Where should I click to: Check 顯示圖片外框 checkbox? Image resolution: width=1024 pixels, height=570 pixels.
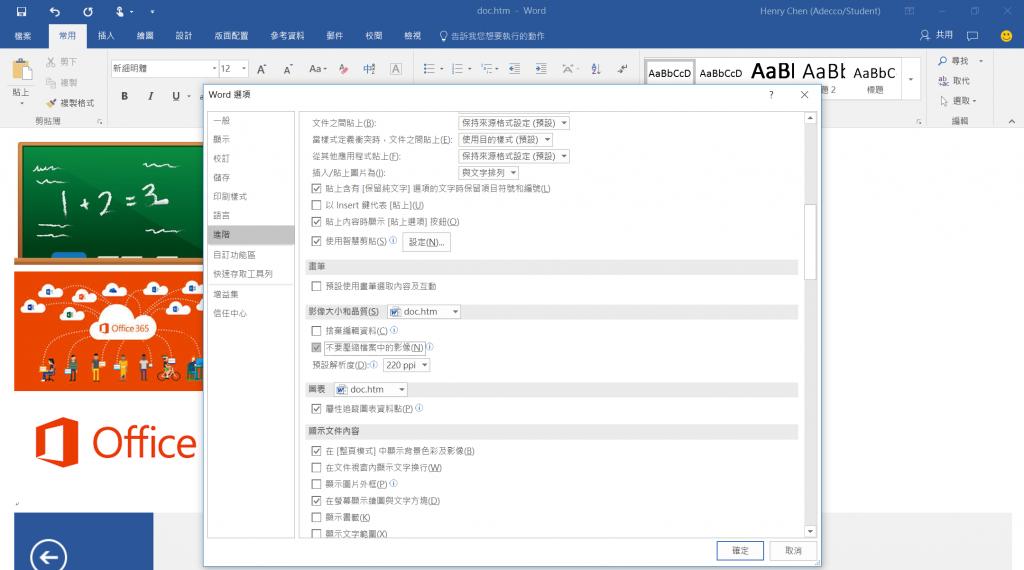pos(316,484)
